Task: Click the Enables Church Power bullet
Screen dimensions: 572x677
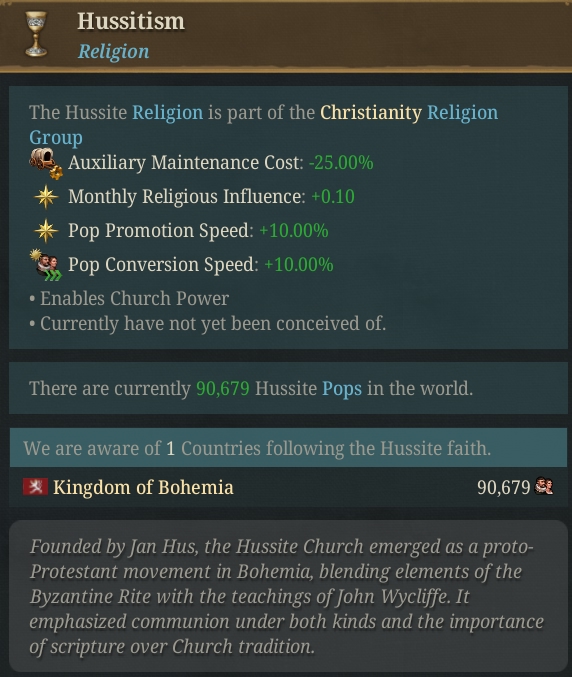Action: point(130,299)
